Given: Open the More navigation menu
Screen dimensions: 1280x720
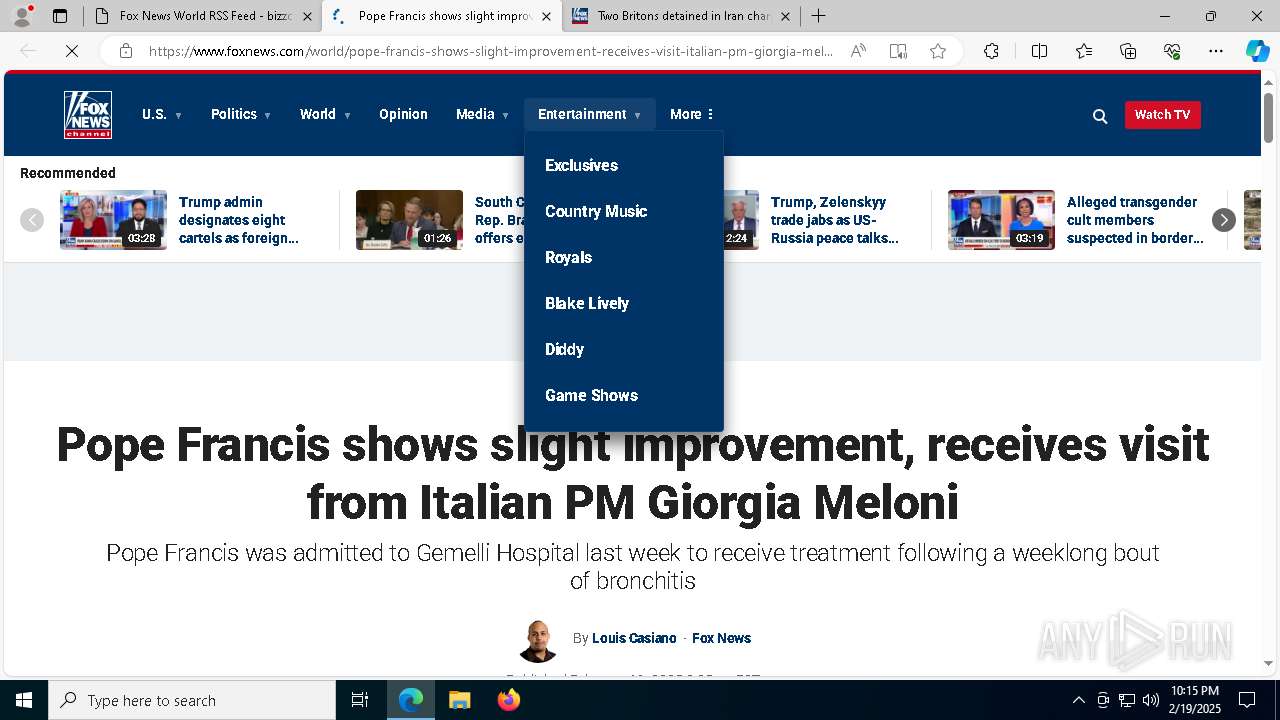Looking at the screenshot, I should coord(692,114).
